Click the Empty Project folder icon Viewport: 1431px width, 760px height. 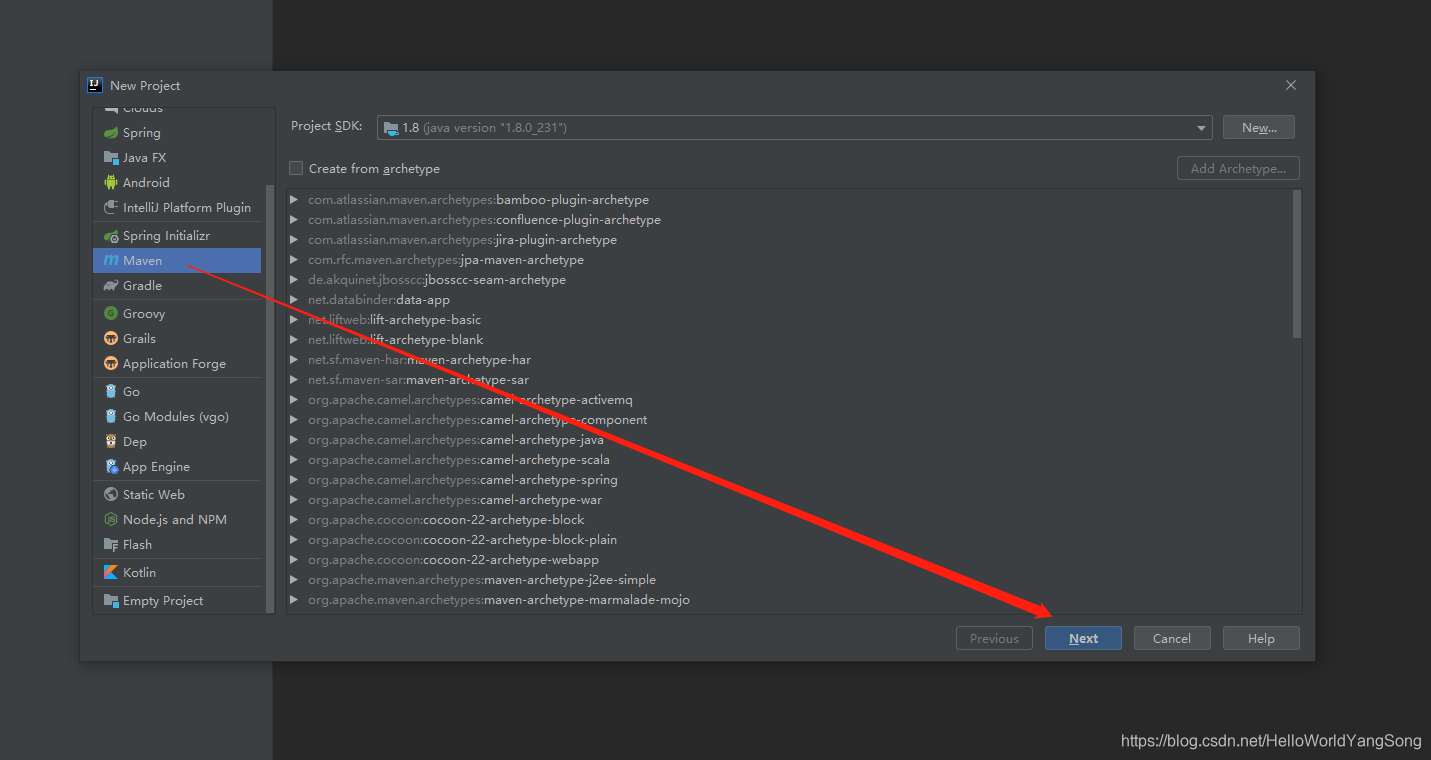tap(111, 601)
